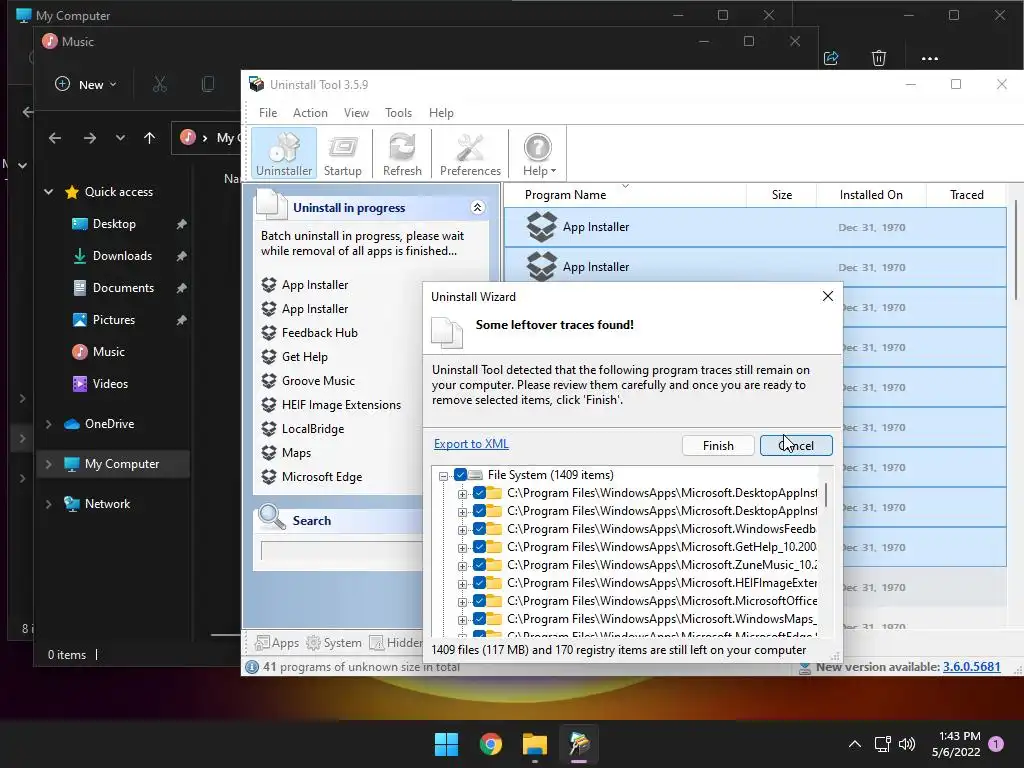Select the Uninstaller toolbar icon

pos(284,153)
